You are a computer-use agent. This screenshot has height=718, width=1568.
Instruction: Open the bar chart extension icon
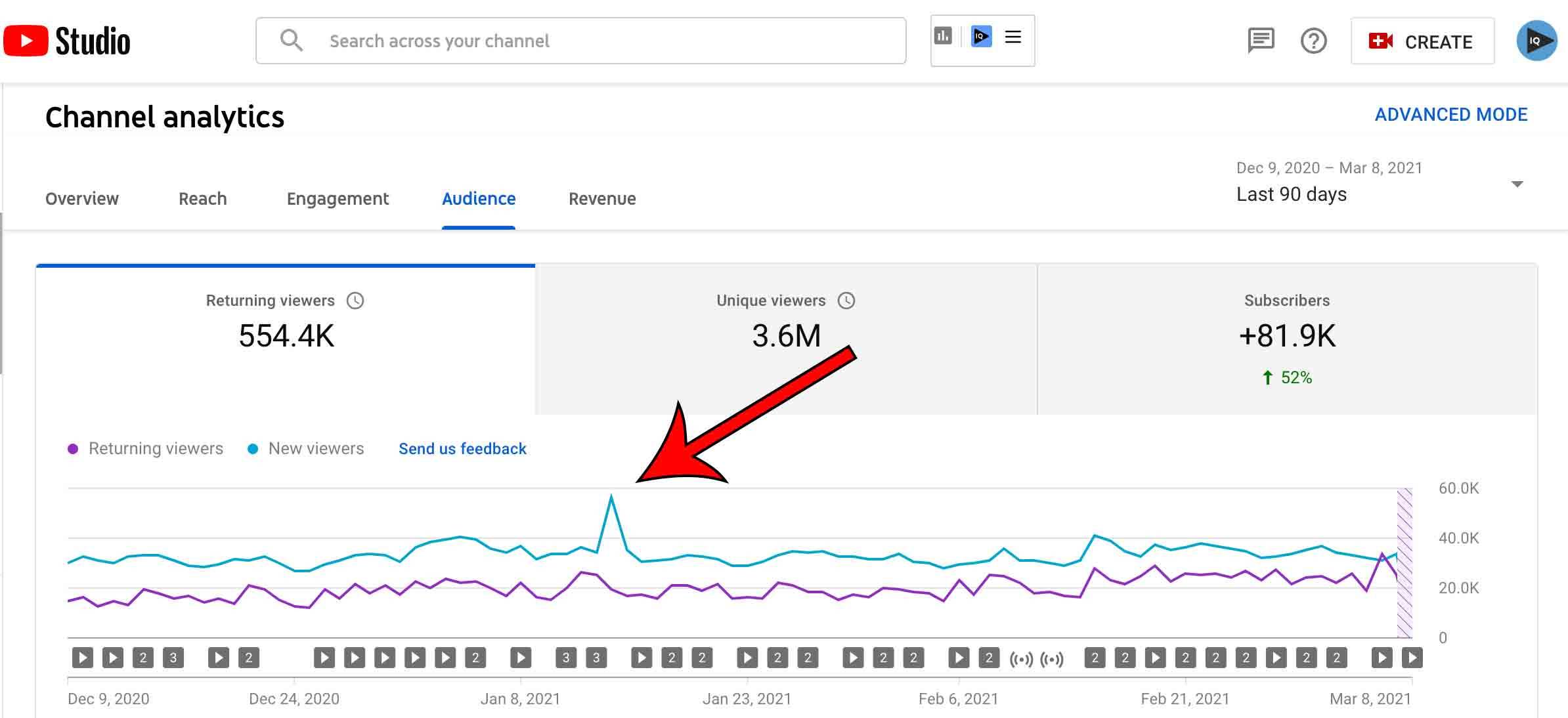pos(943,36)
